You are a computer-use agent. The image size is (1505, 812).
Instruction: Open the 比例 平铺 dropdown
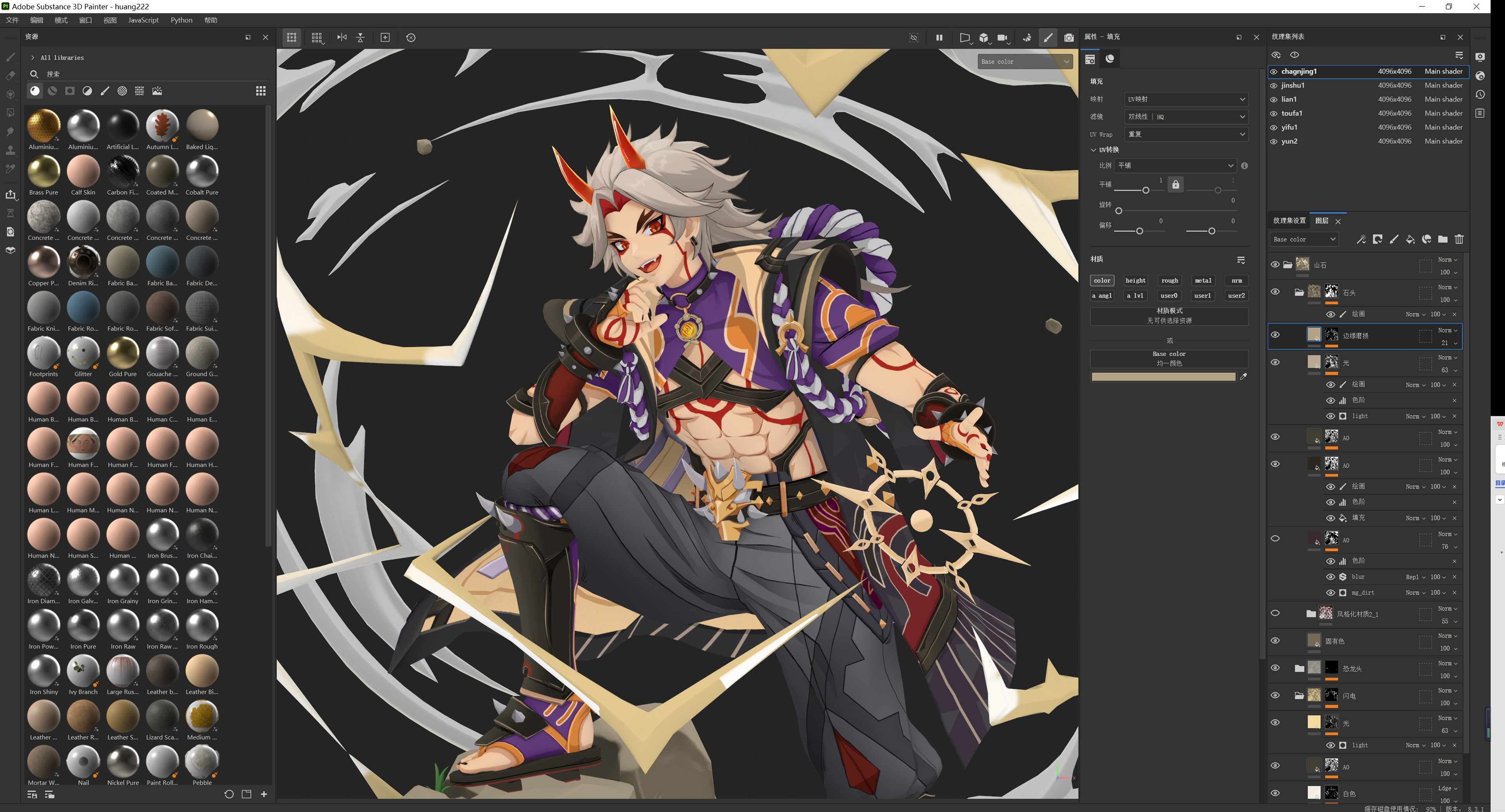(1175, 166)
